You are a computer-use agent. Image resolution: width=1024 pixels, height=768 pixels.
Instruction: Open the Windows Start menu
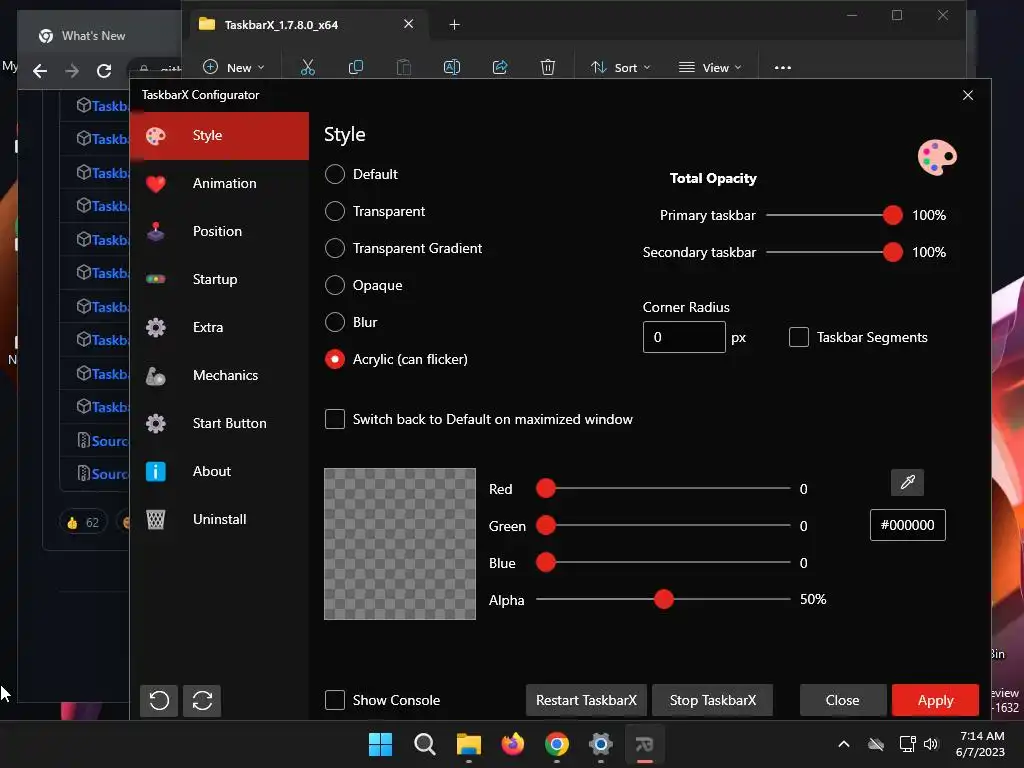(x=380, y=744)
